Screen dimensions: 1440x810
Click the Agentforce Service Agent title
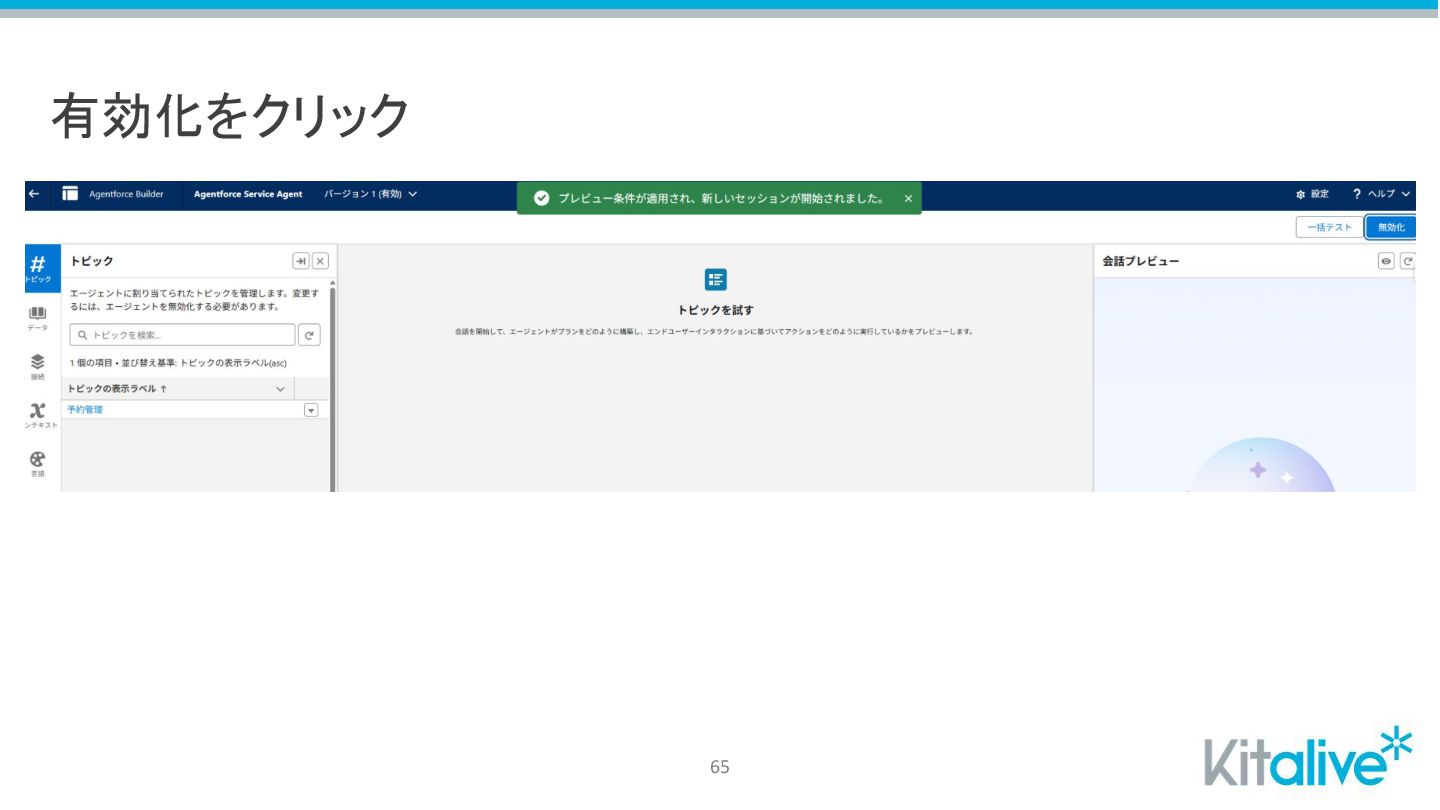pos(248,194)
